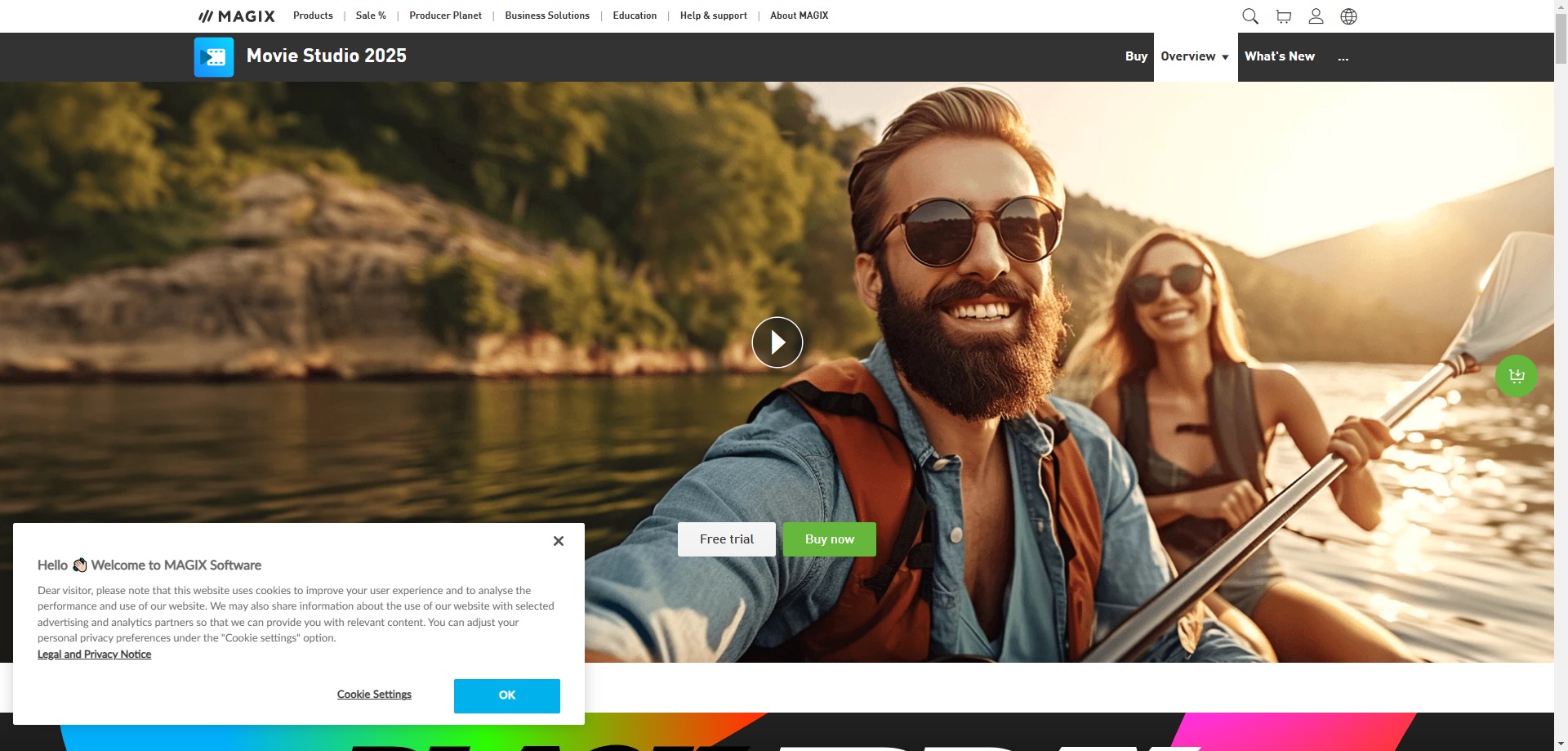Open the Education menu
Image resolution: width=1568 pixels, height=751 pixels.
(635, 16)
